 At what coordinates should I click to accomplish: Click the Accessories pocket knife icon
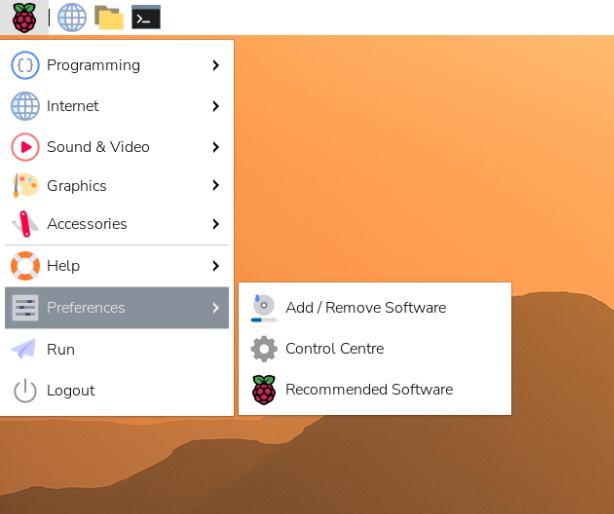tap(25, 224)
